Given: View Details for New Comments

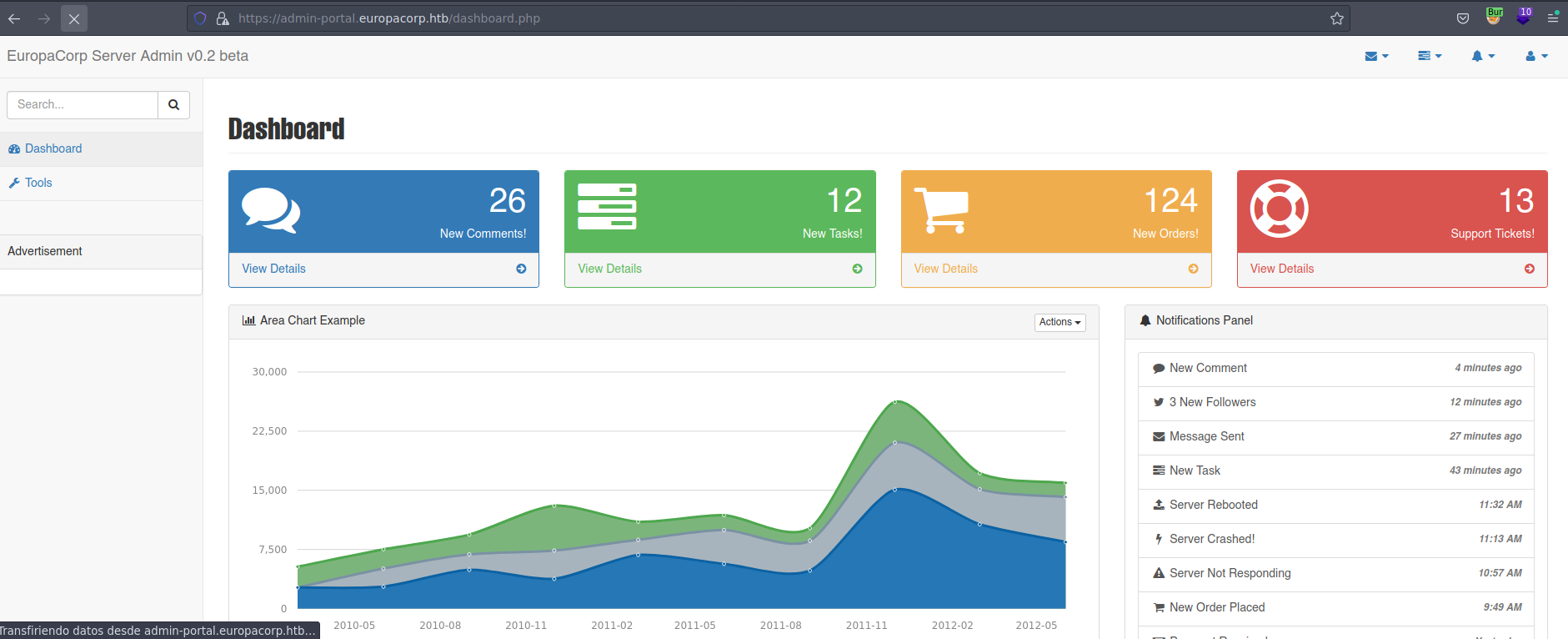Looking at the screenshot, I should (273, 269).
